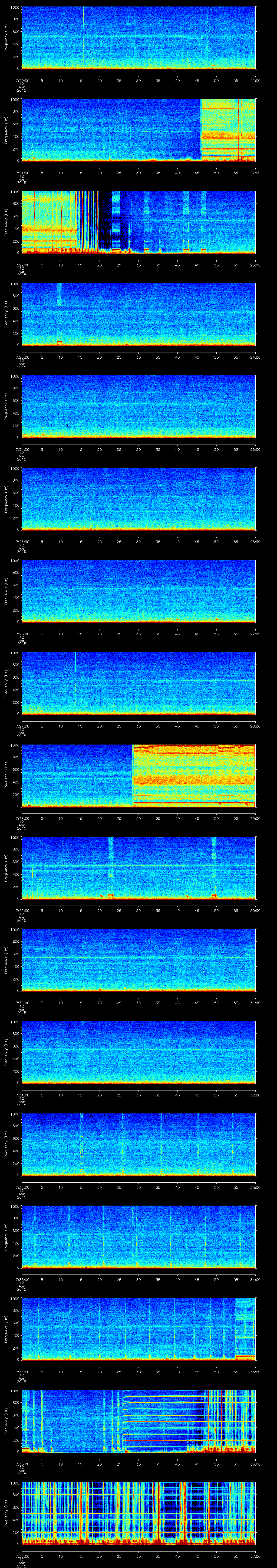Click the 7:25:00 start time label
This screenshot has width=277, height=1568.
click(x=22, y=542)
